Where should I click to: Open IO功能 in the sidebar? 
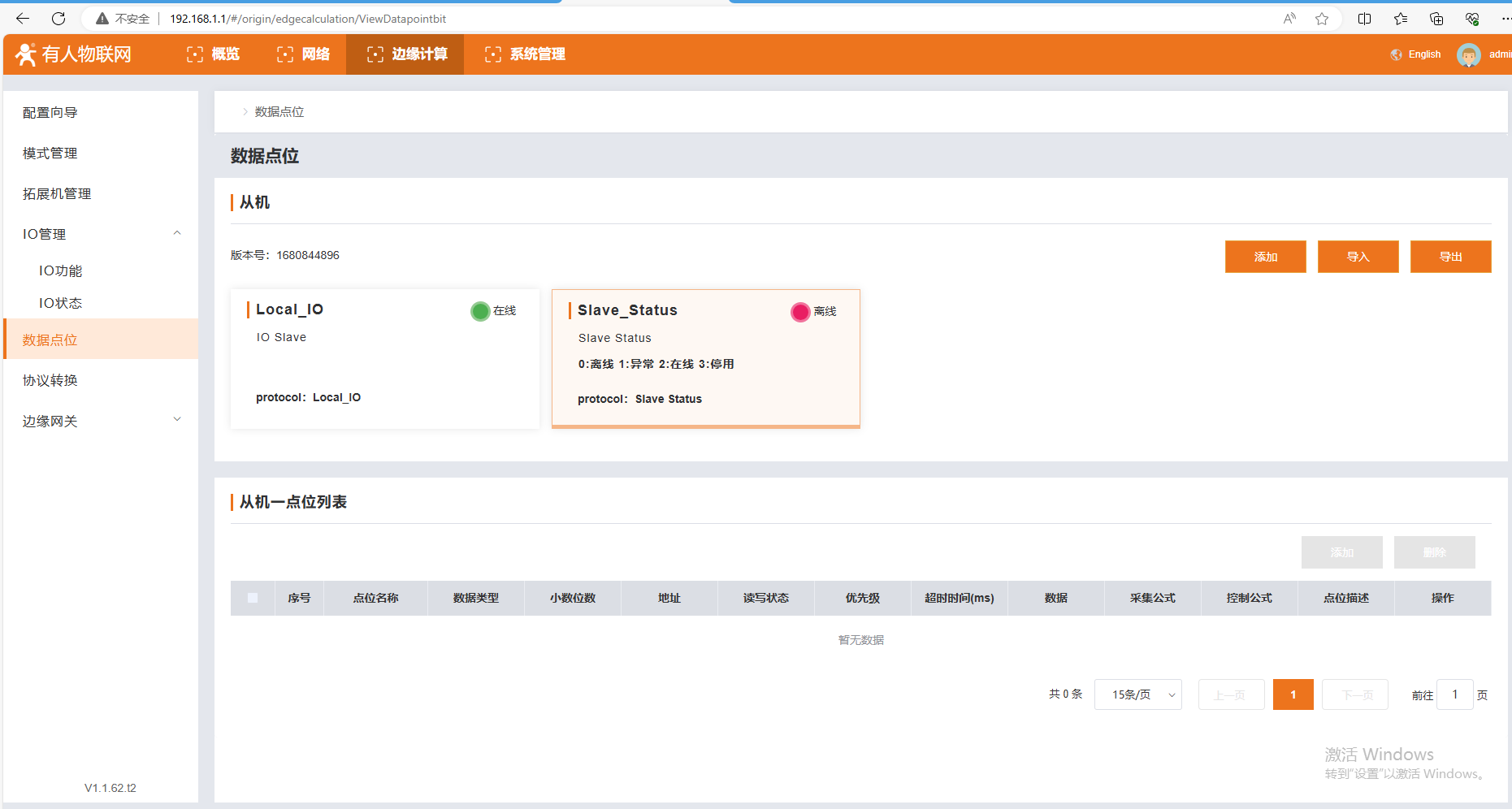click(101, 270)
